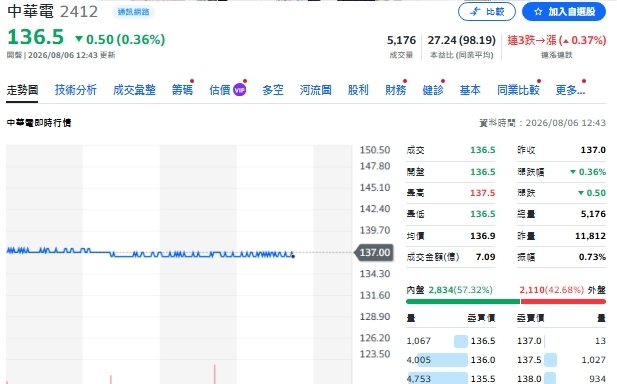617x384 pixels.
Task: Click the 123.50 bottom axis label on chart
Action: click(375, 354)
